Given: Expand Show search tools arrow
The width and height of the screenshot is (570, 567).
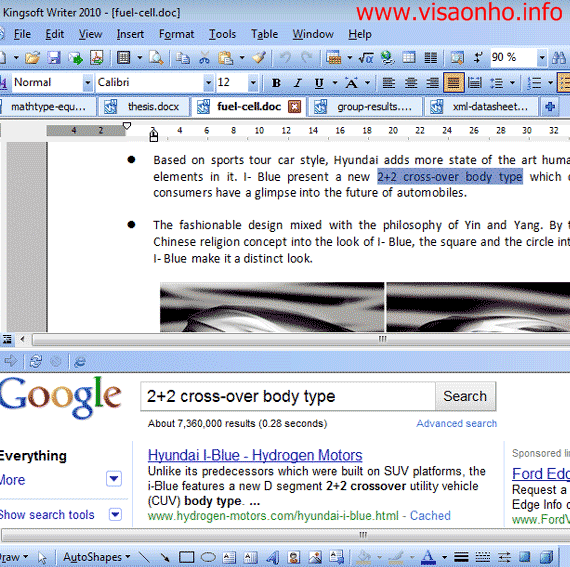Looking at the screenshot, I should [115, 514].
